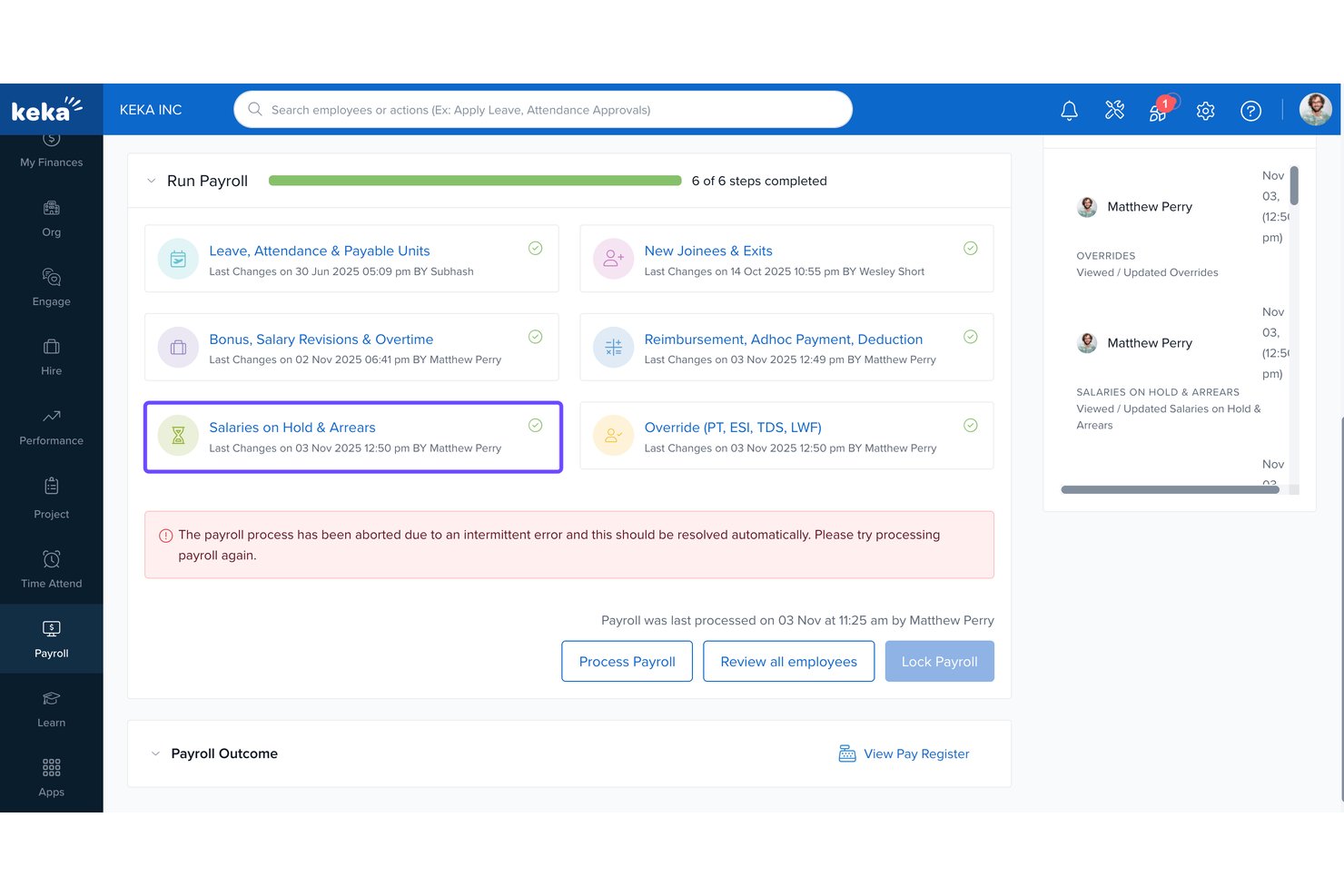Click the Lock Payroll button
Screen dimensions: 1344x896
click(x=939, y=661)
